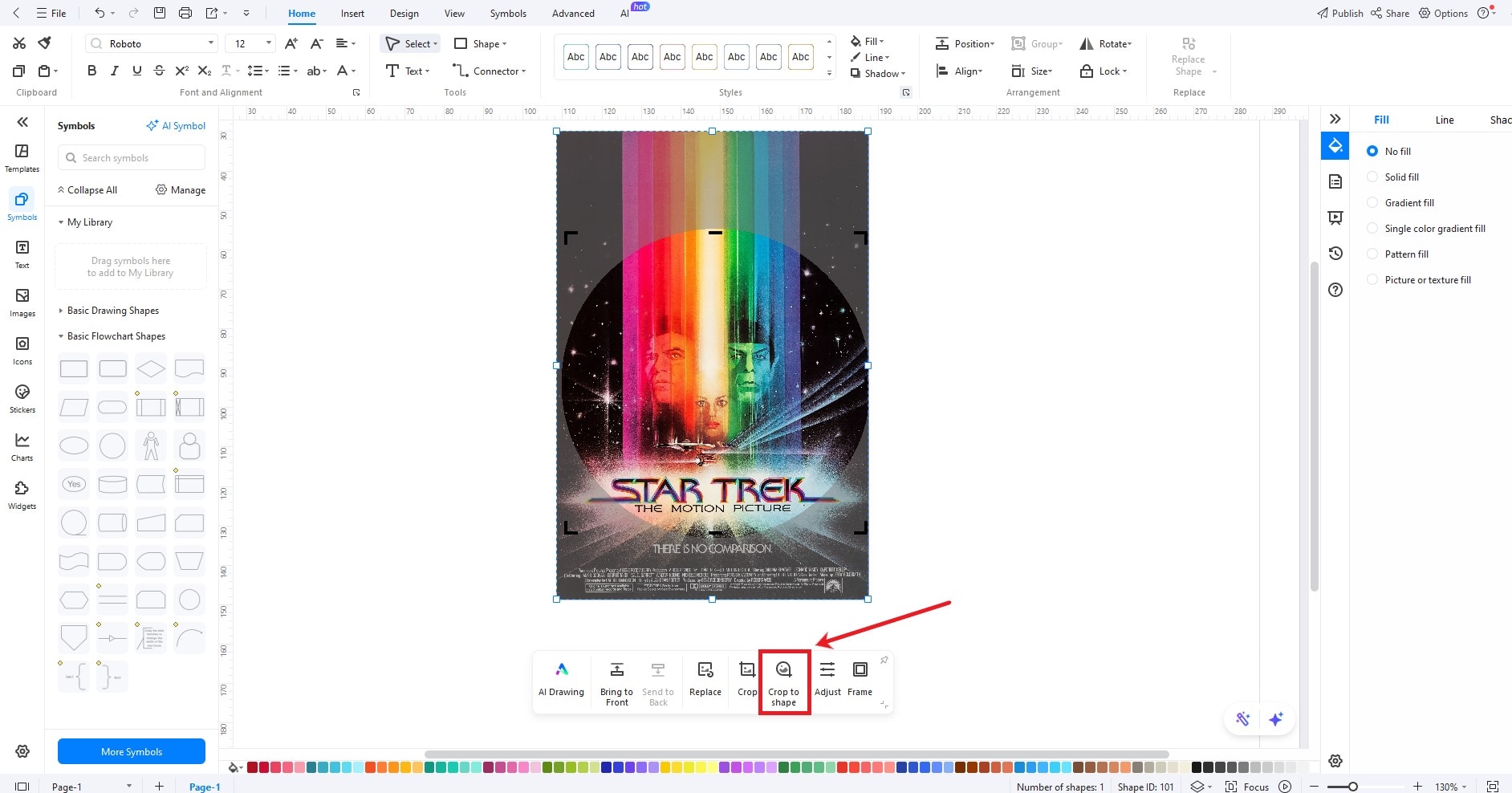Click AI Symbol link

(176, 125)
